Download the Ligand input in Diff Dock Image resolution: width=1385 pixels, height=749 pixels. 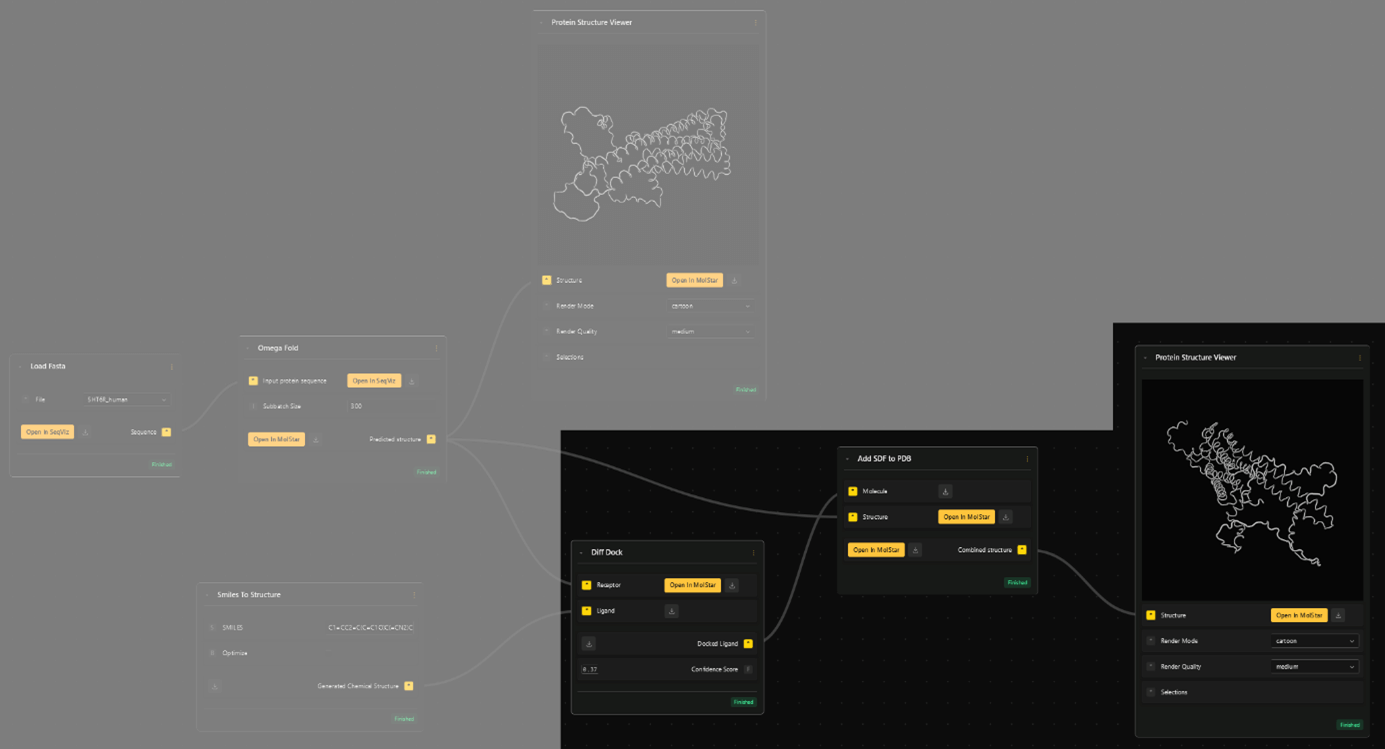[671, 611]
